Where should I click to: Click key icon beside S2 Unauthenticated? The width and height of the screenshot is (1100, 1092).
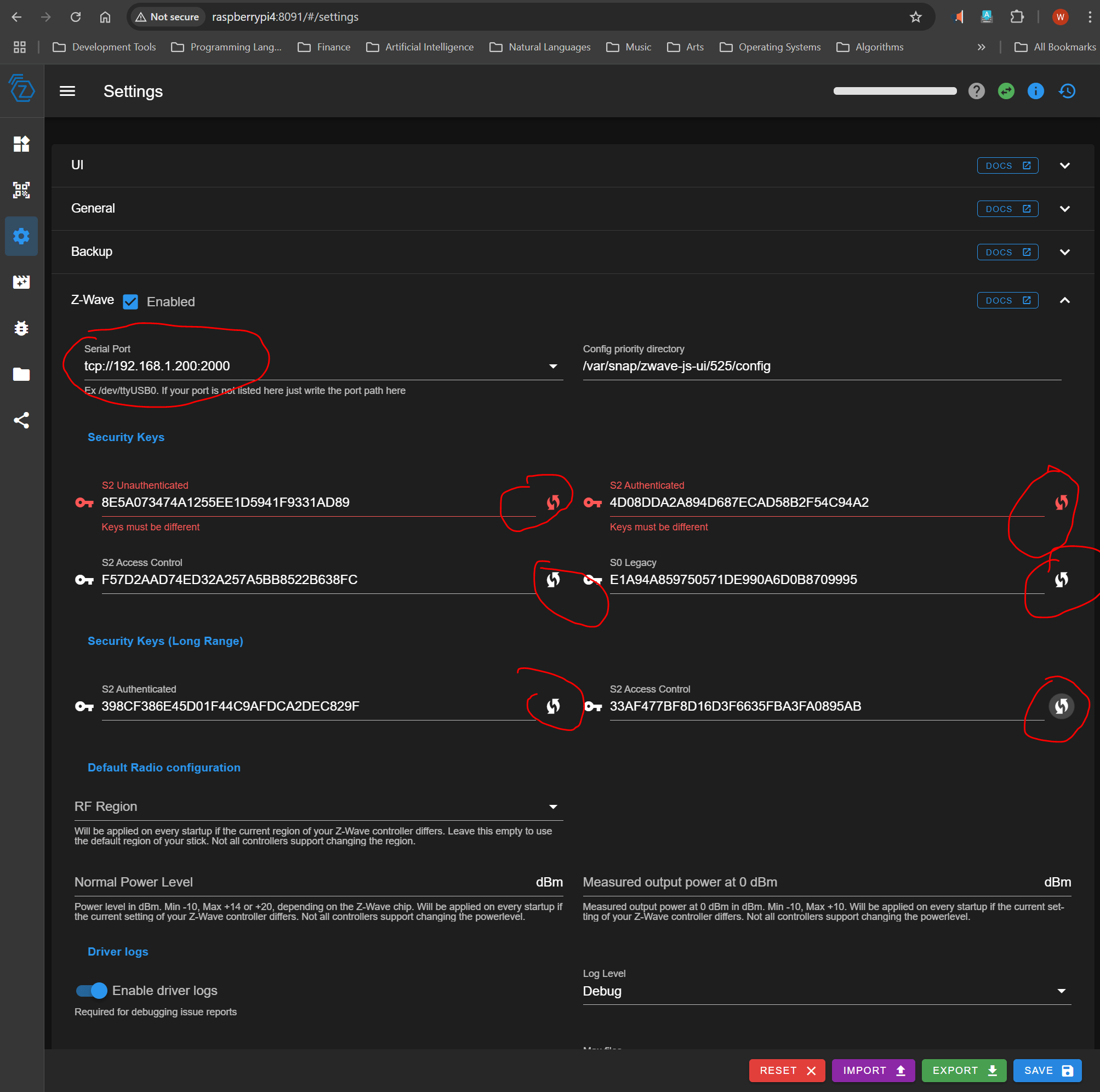[x=84, y=502]
